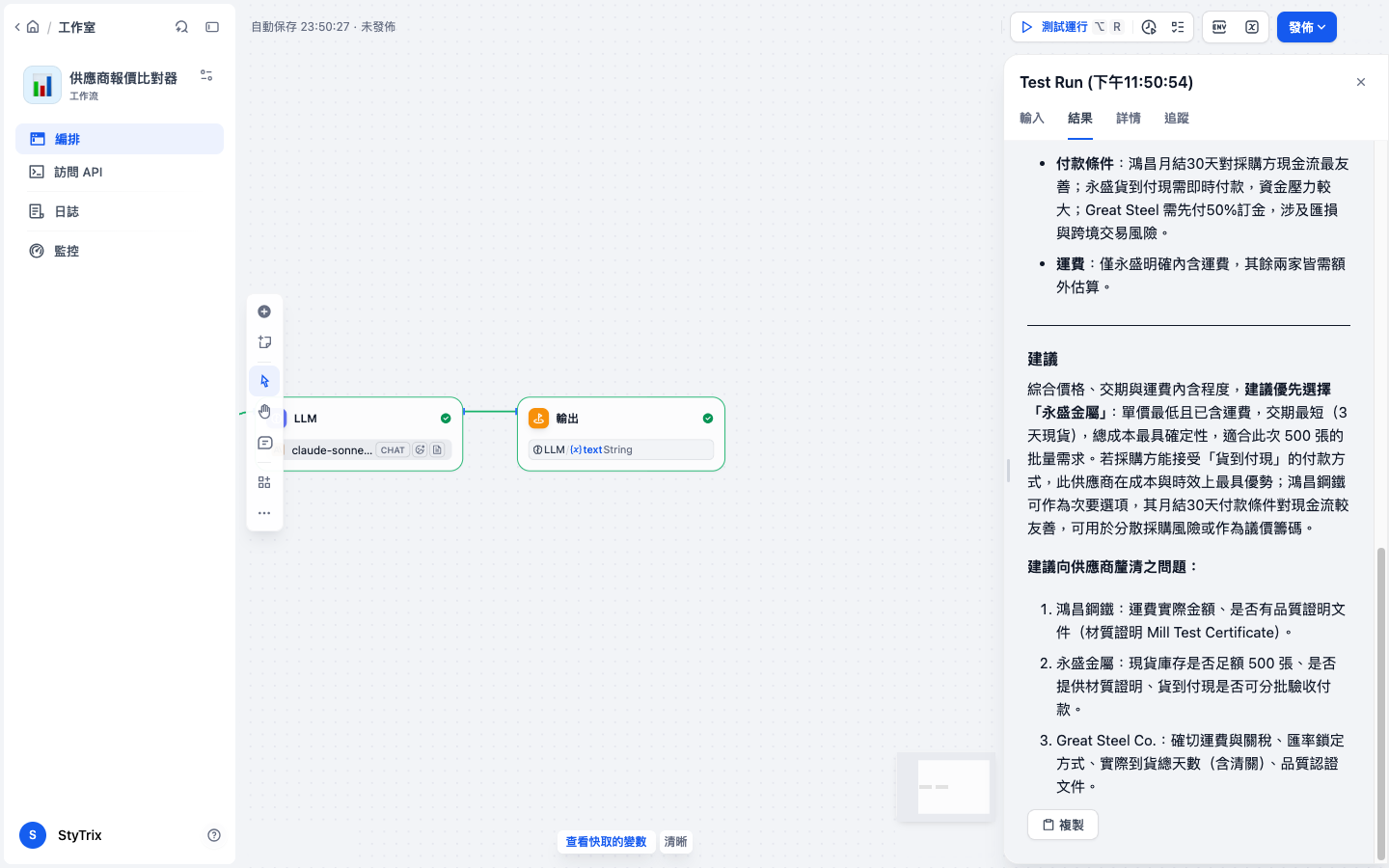
Task: Open the 工作室 breadcrumb link
Action: (x=77, y=27)
